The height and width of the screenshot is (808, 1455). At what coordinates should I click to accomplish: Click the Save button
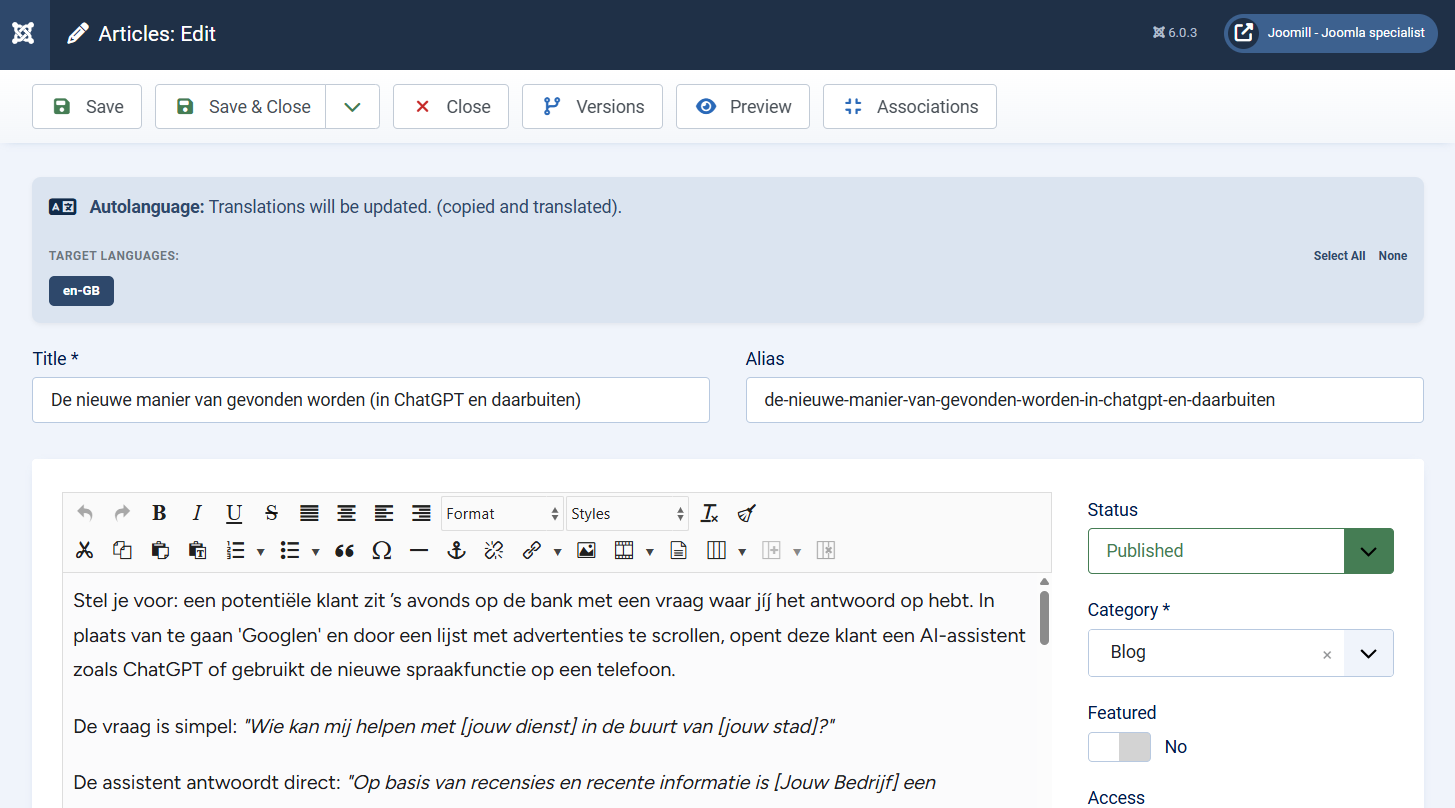point(87,107)
